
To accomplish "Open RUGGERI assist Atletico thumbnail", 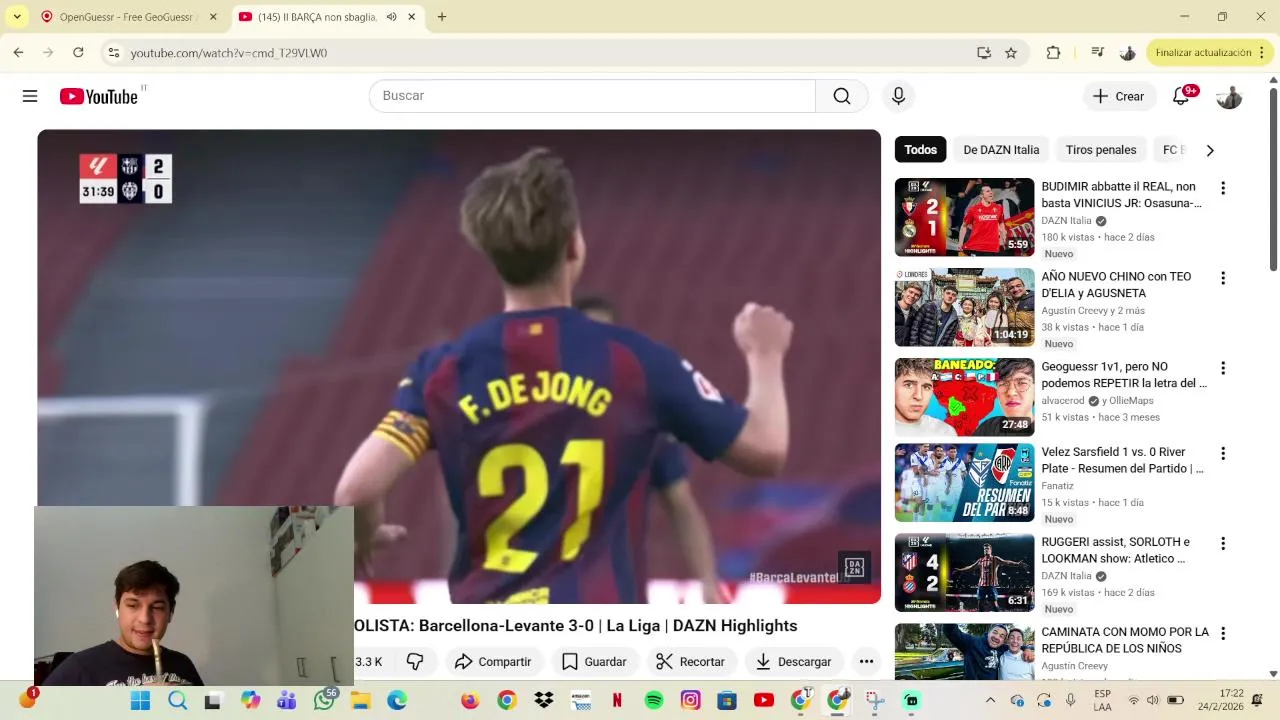I will tap(964, 572).
